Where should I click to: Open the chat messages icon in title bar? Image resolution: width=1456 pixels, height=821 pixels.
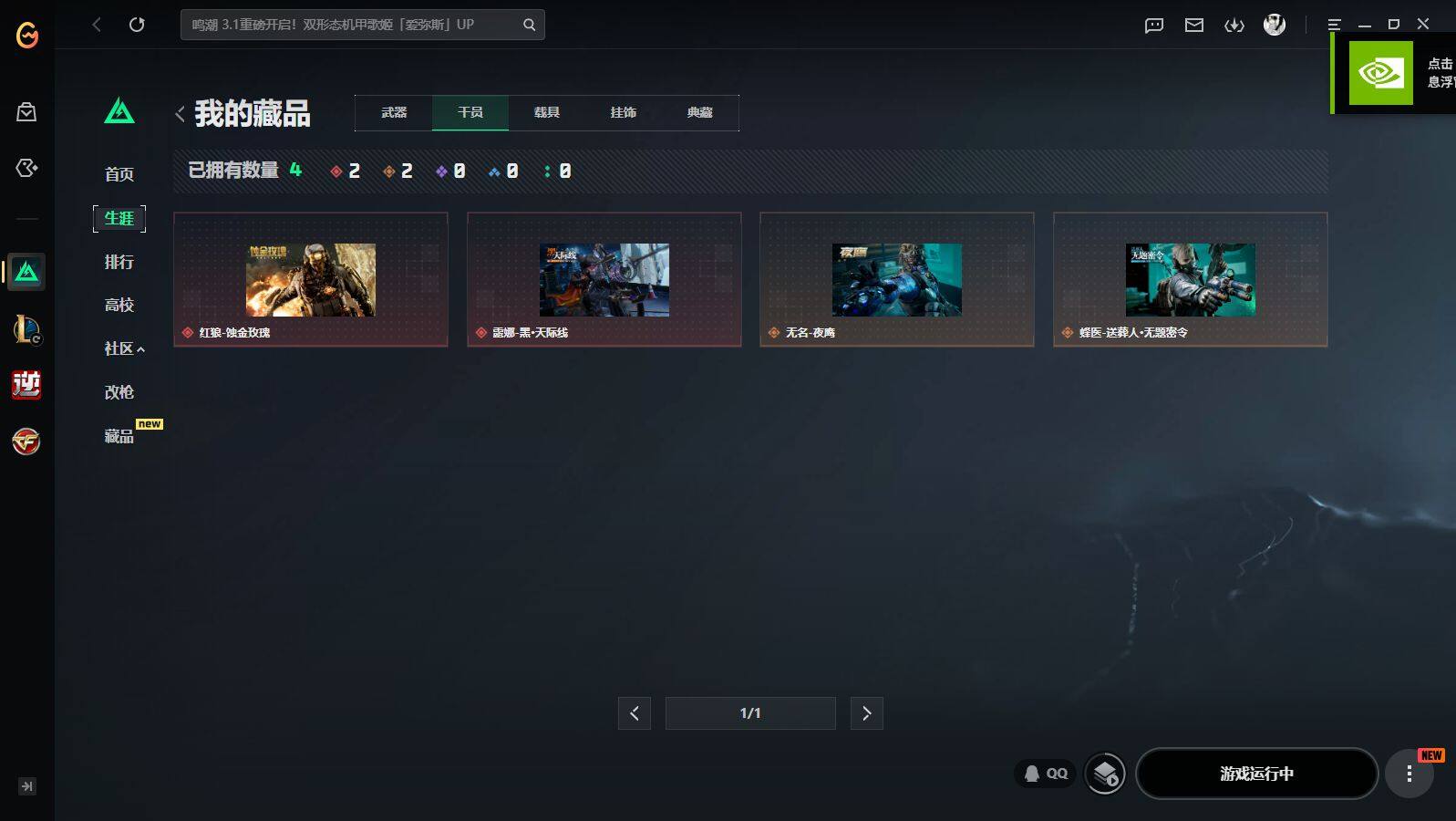pos(1154,26)
